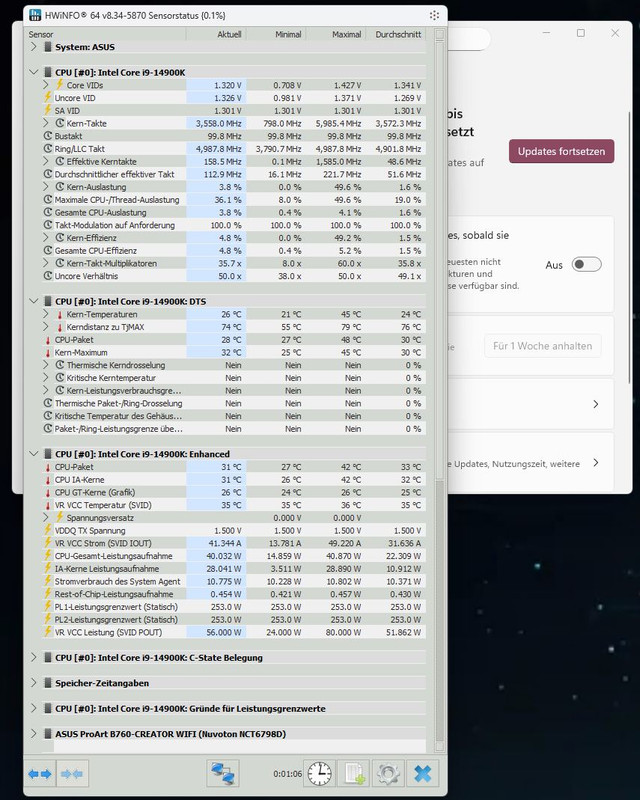Click thermometer icon beside VR VCC Temperatur

tap(48, 505)
